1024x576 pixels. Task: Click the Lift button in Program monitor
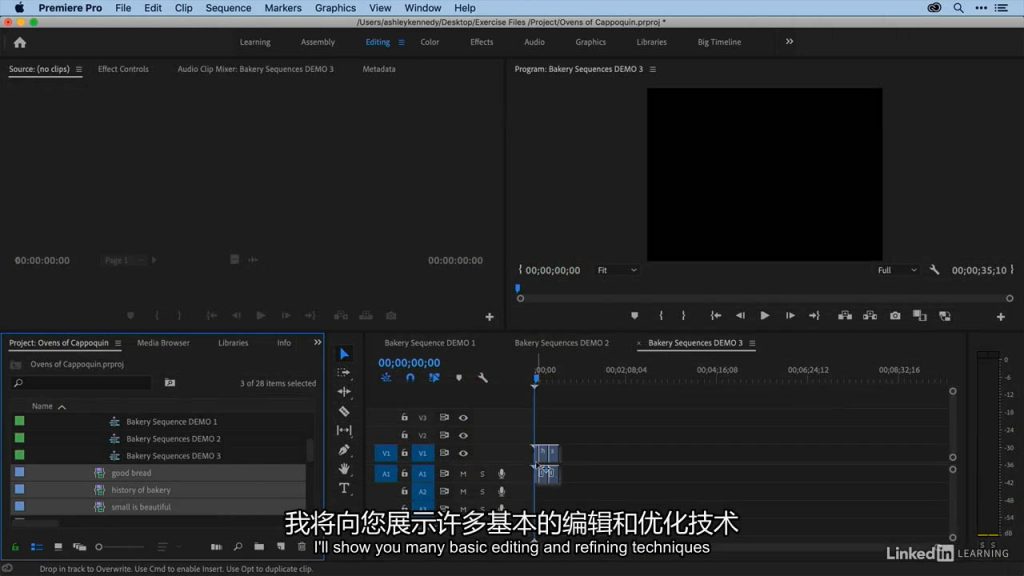pos(845,315)
